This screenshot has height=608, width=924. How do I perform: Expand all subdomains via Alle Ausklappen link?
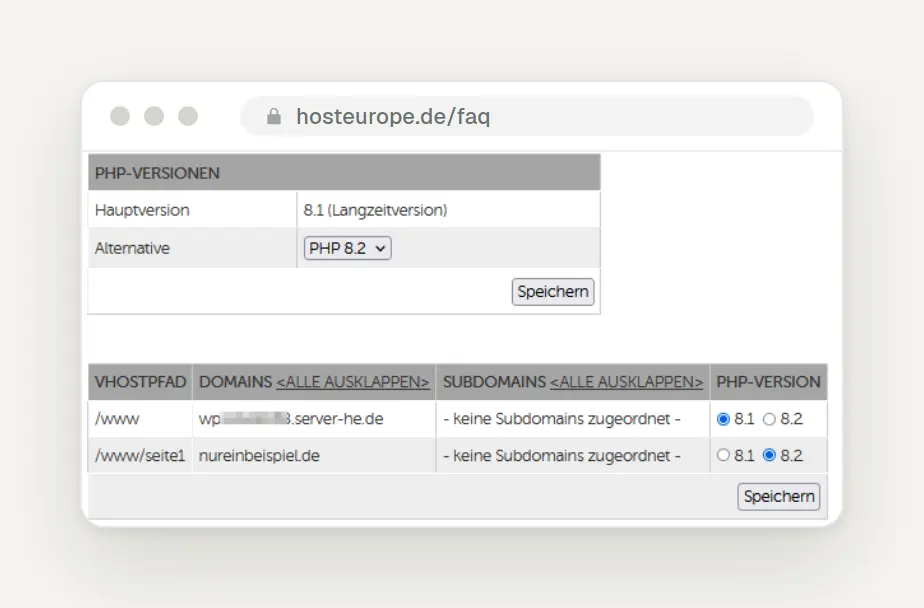[x=626, y=382]
